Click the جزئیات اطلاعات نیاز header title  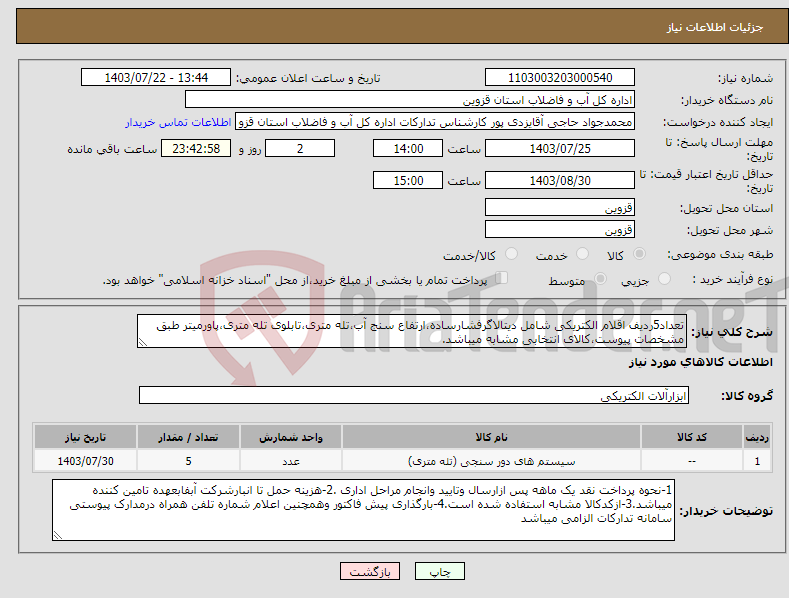pyautogui.click(x=715, y=27)
